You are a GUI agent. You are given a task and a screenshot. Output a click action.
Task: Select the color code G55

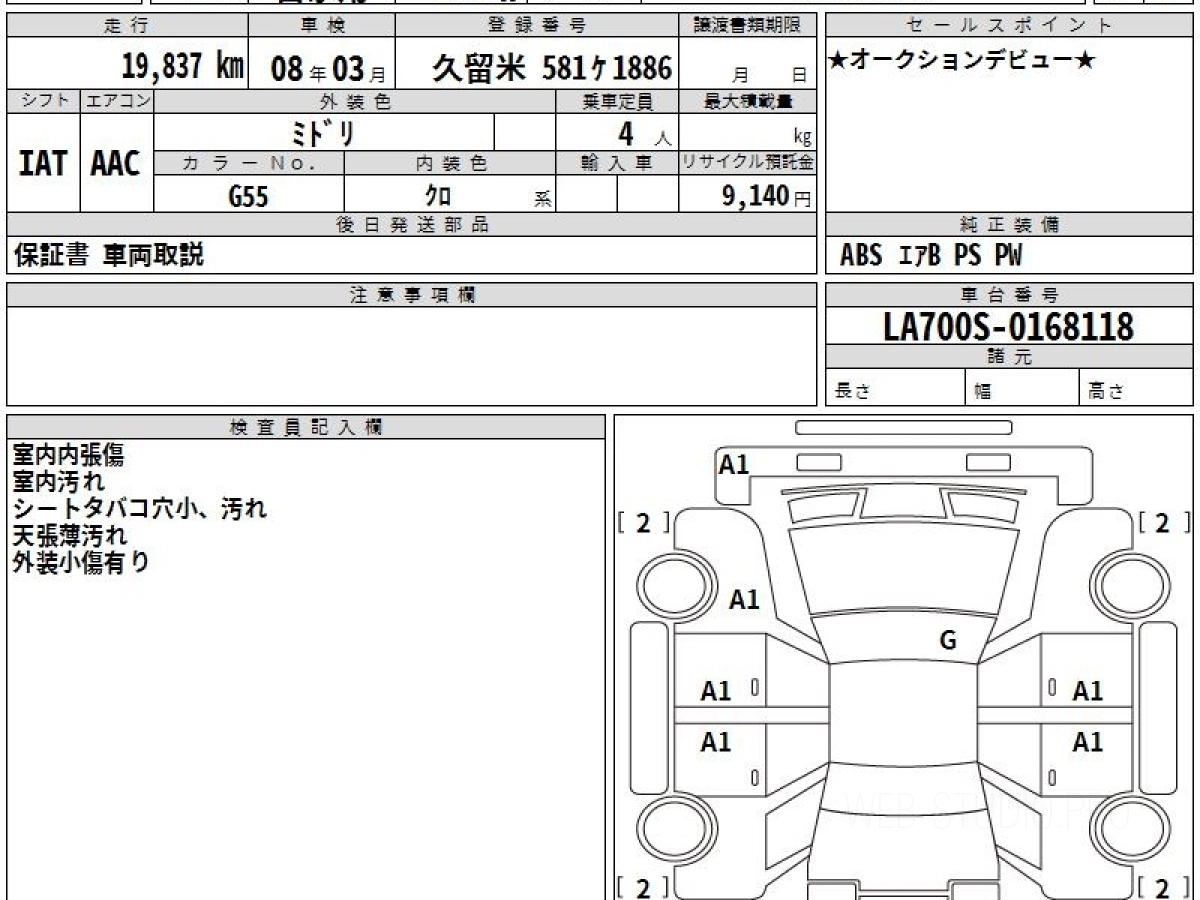pyautogui.click(x=248, y=196)
